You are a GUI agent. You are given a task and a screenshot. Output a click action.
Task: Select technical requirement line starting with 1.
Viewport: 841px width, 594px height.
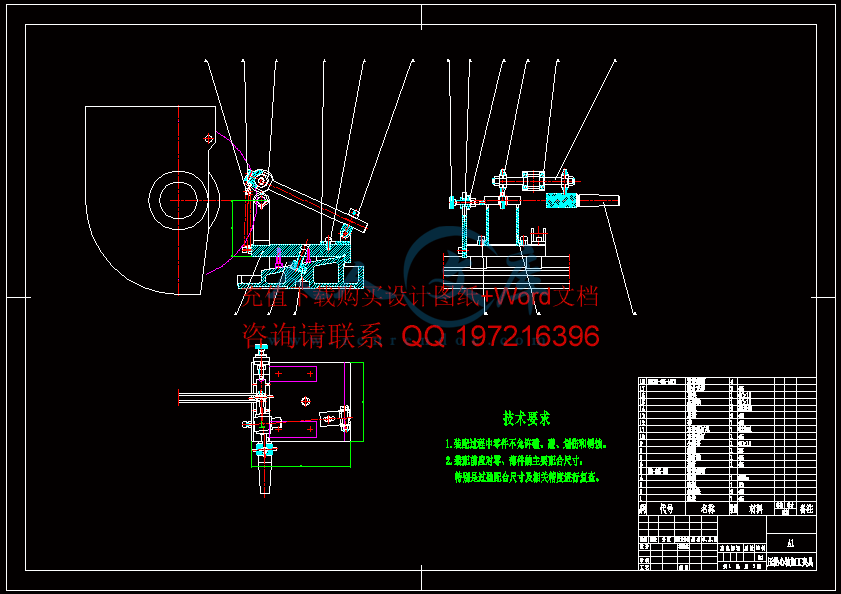click(x=526, y=444)
